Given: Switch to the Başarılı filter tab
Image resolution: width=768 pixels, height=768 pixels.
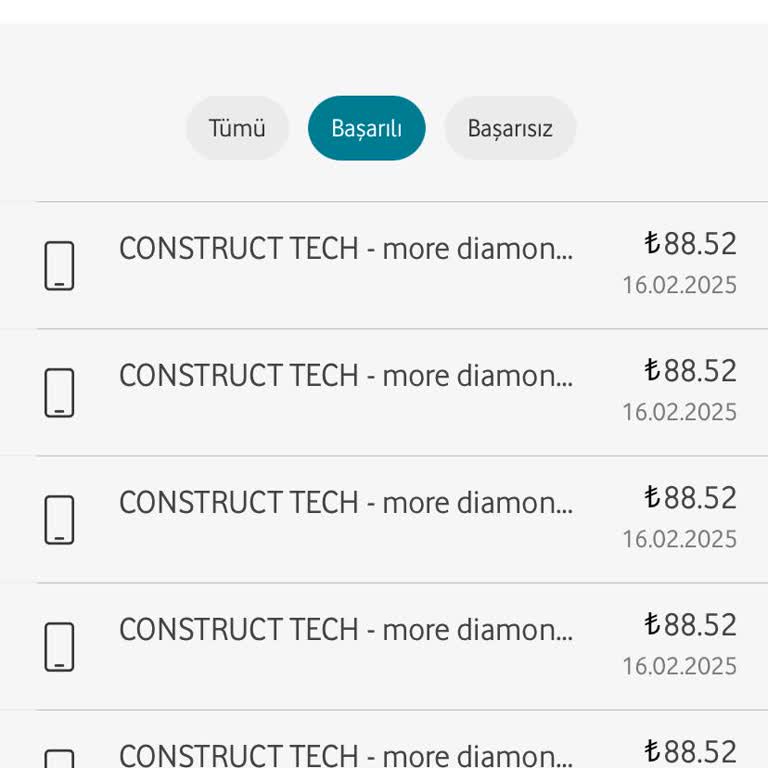Looking at the screenshot, I should 366,128.
